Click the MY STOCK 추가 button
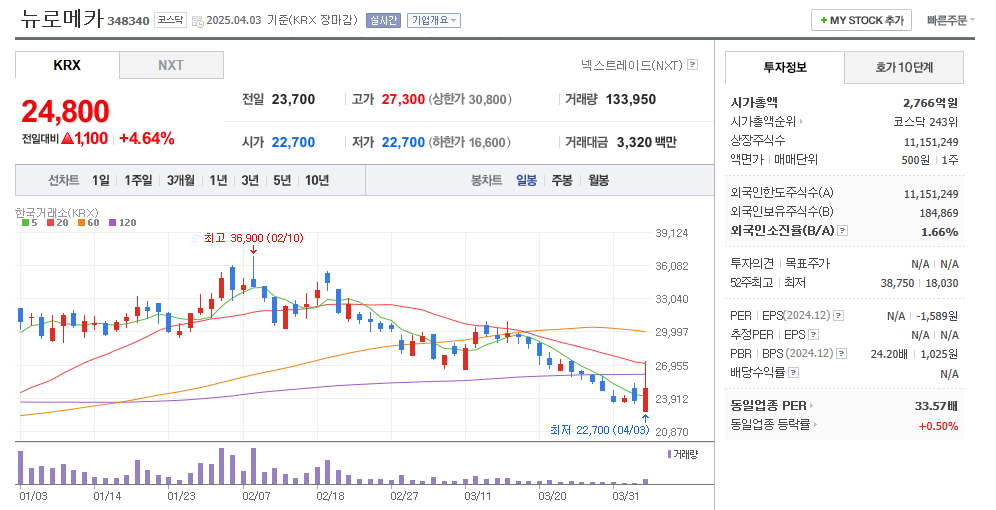Screen dimensions: 996x510 coord(861,20)
